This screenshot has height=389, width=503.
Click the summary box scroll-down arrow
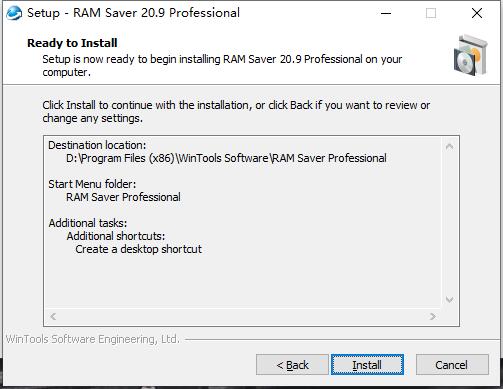point(449,300)
